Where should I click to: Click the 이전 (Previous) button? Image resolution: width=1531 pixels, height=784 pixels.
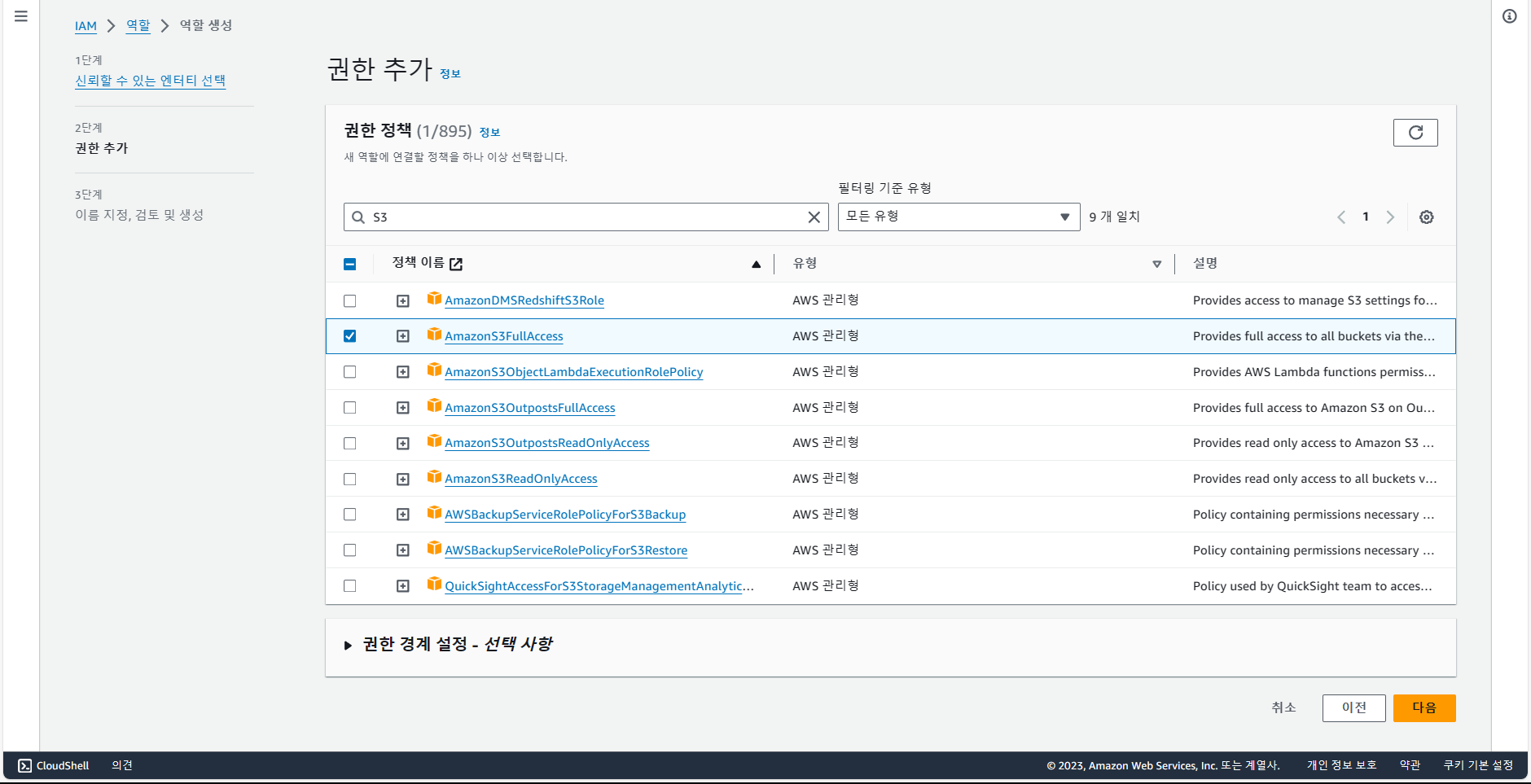click(1354, 708)
